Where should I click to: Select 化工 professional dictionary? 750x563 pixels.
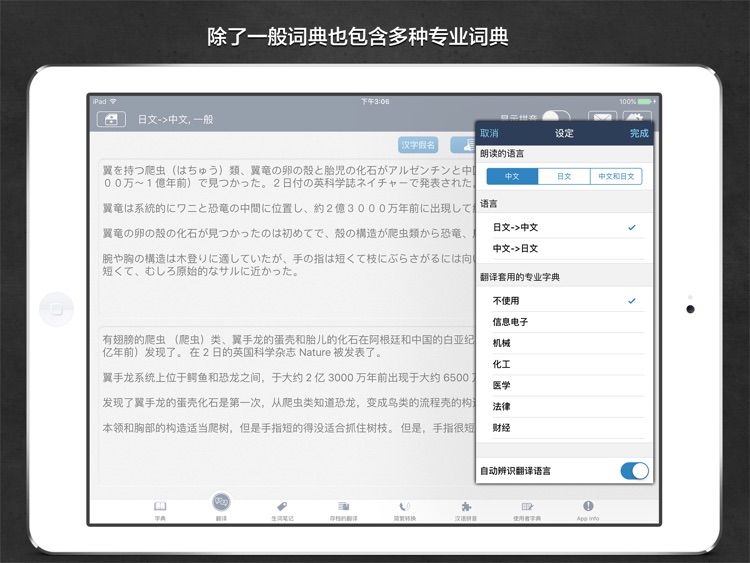click(x=564, y=364)
